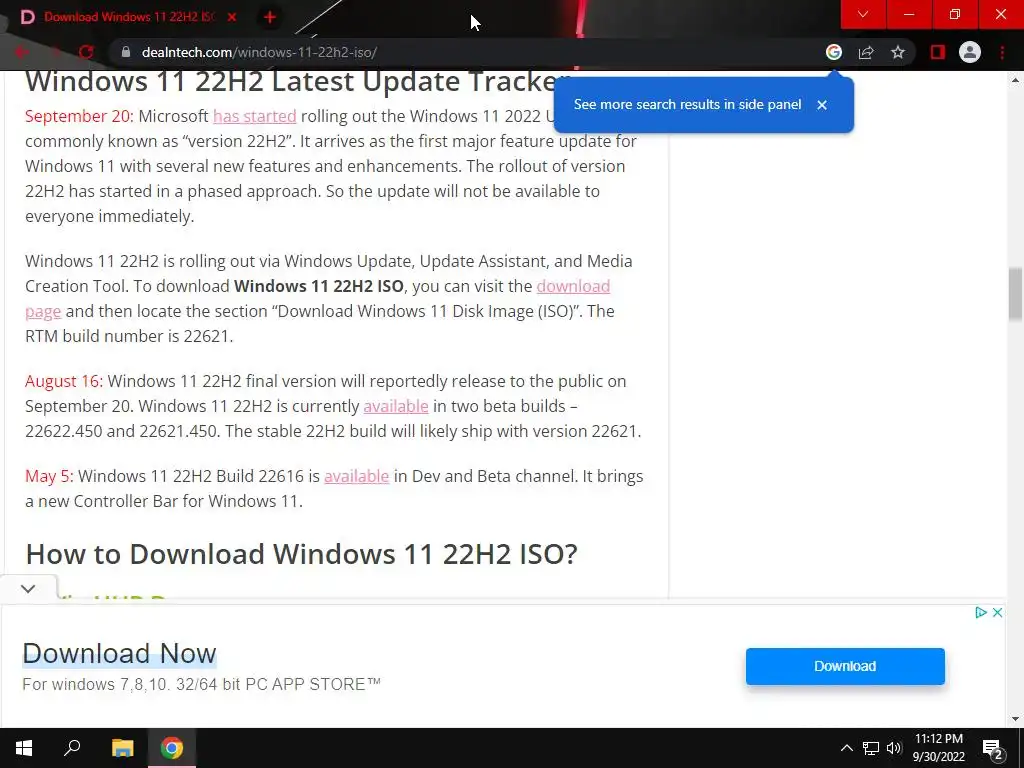1024x768 pixels.
Task: Click the 'Download Now' ad headline
Action: pyautogui.click(x=120, y=654)
